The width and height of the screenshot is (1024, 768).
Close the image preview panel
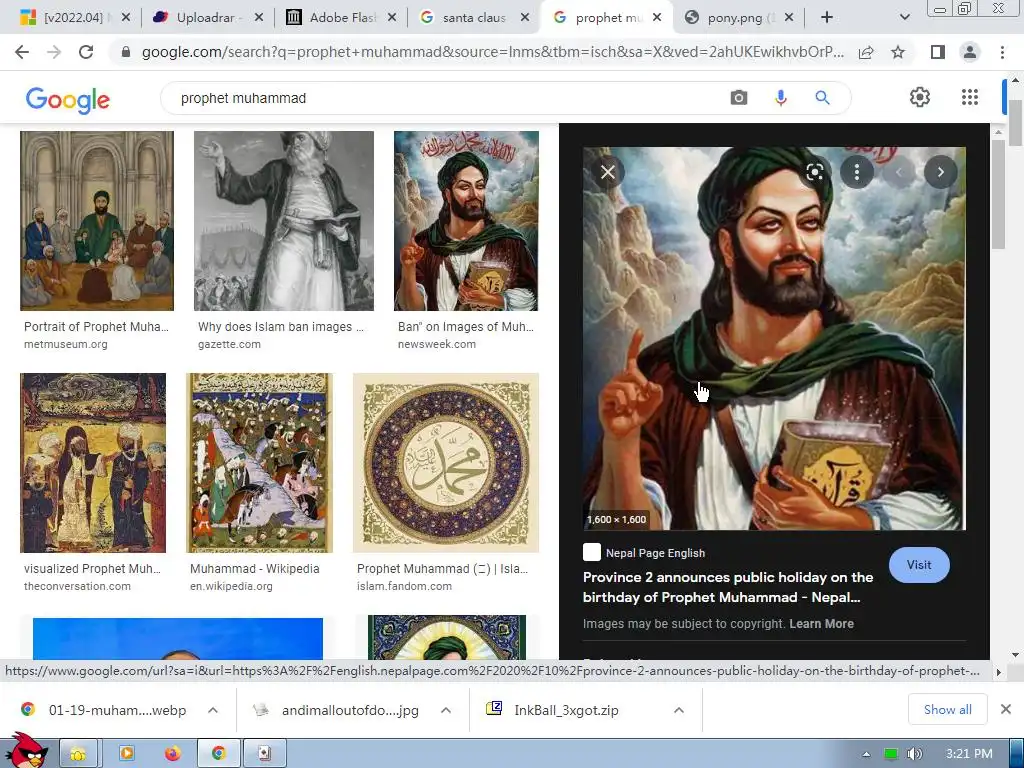[608, 172]
